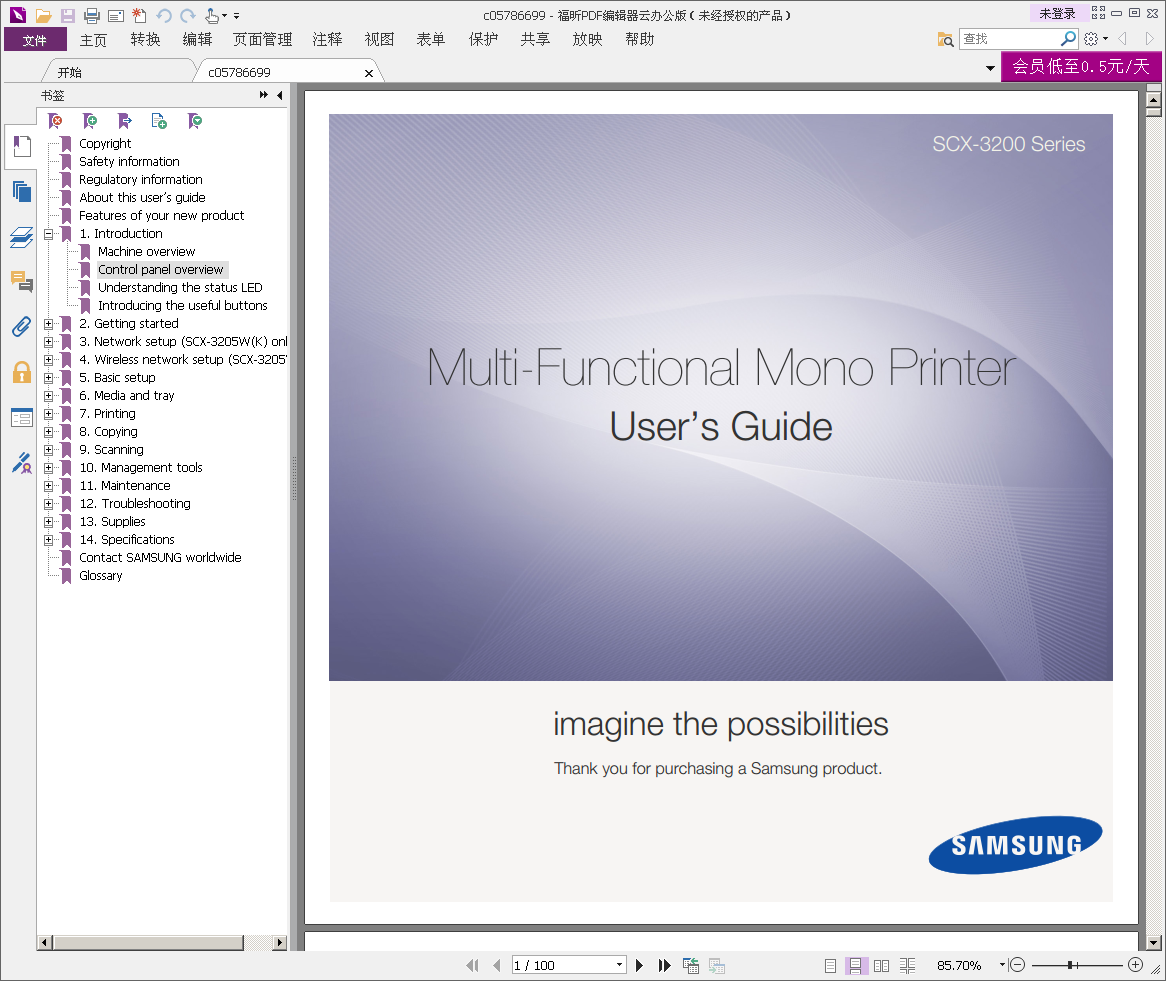Go to previous view icon in status bar

(690, 965)
